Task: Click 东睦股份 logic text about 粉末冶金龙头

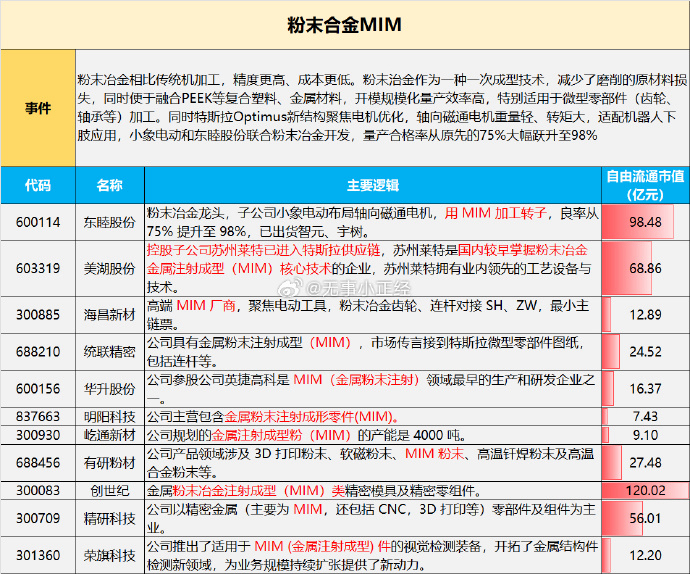Action: (372, 222)
